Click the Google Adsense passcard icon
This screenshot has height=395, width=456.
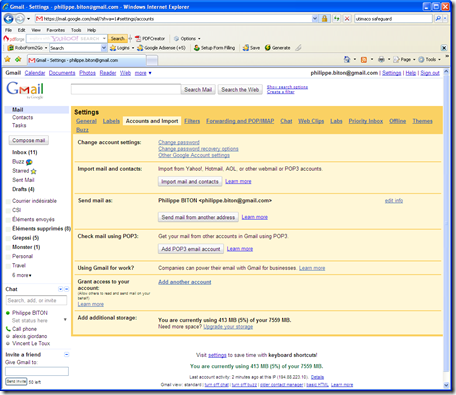coord(140,48)
